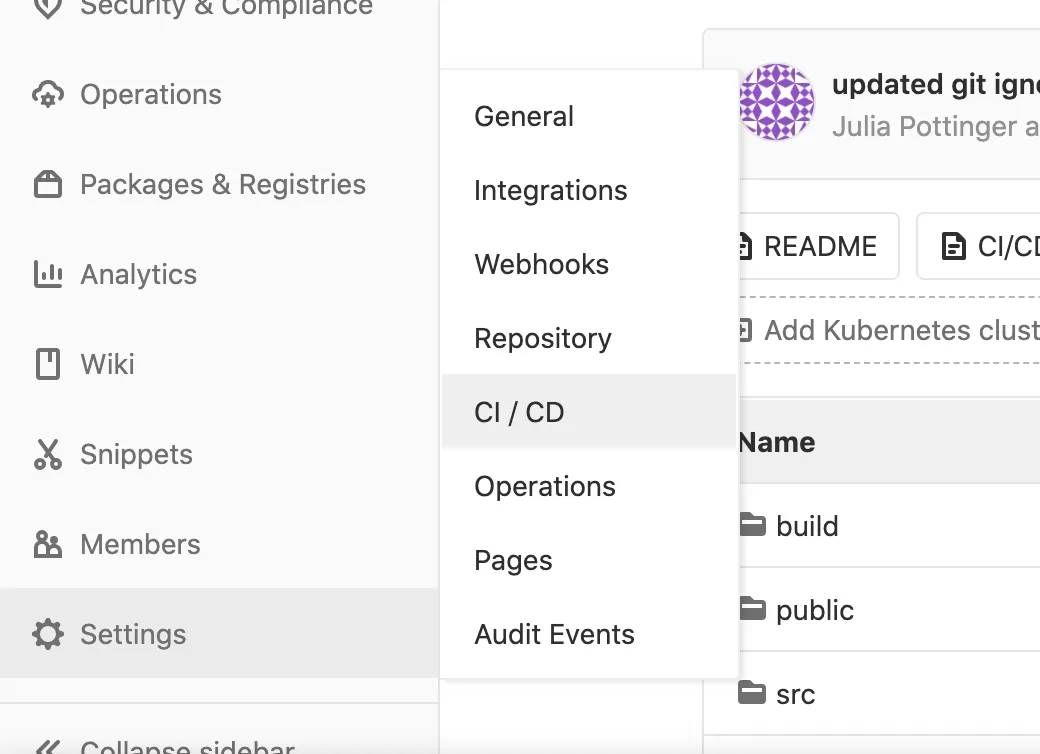1040x754 pixels.
Task: Open General in Settings flyout
Action: click(589, 117)
